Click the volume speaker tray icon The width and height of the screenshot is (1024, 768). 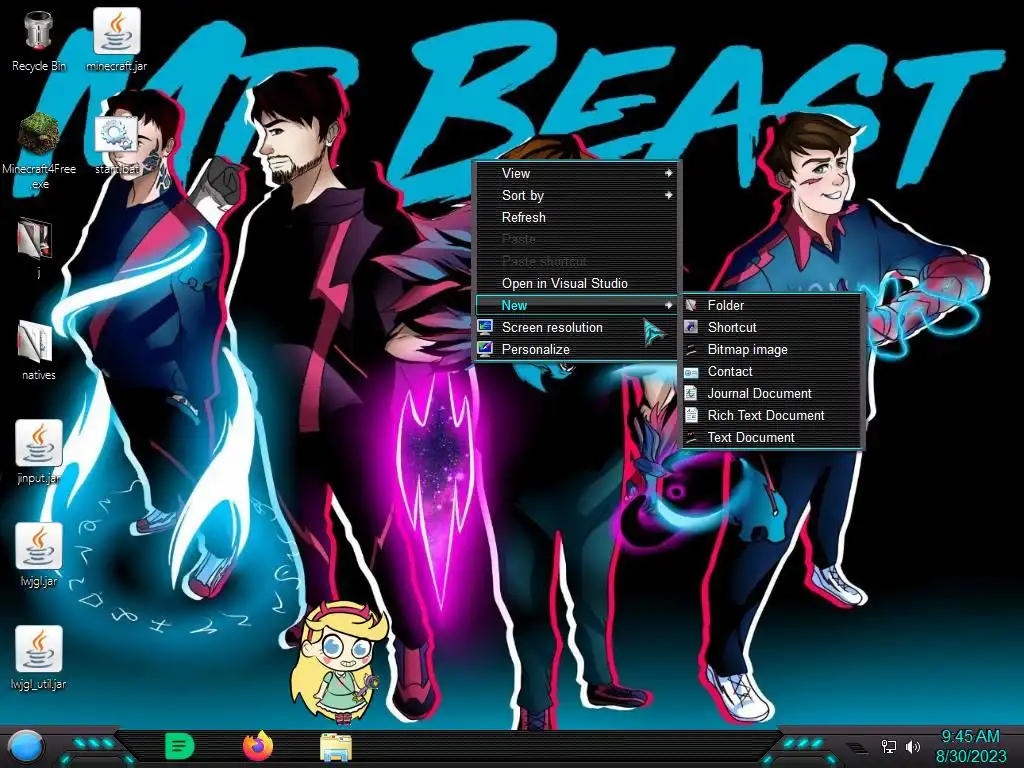[912, 746]
